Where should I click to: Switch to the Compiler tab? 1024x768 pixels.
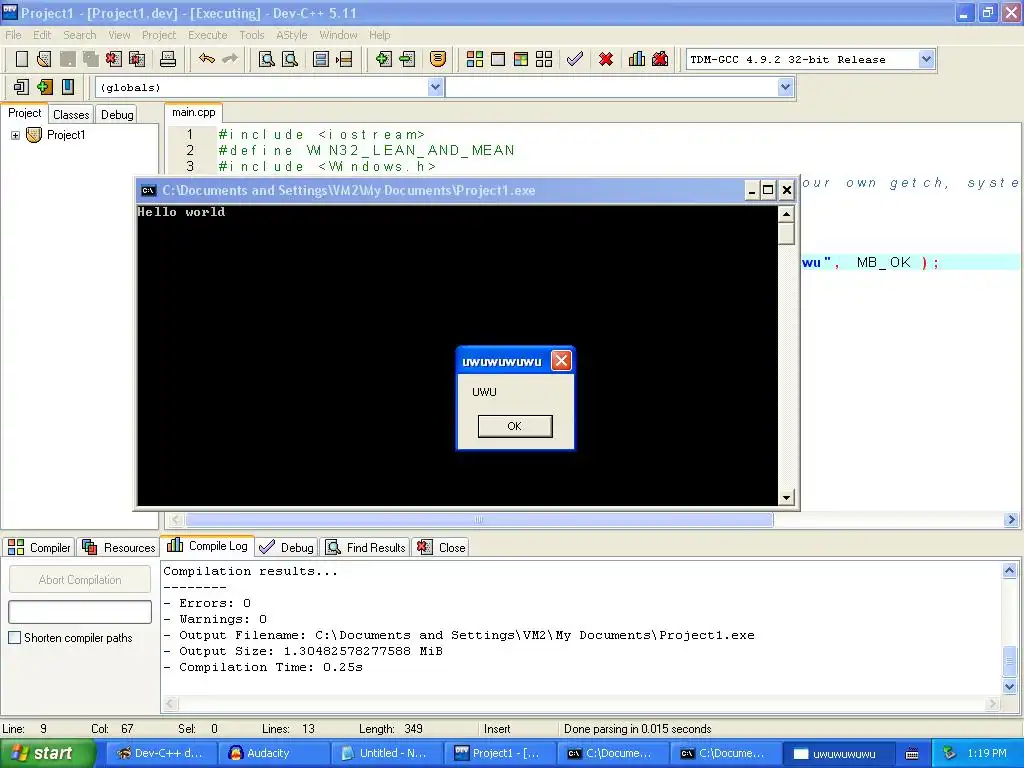click(39, 547)
